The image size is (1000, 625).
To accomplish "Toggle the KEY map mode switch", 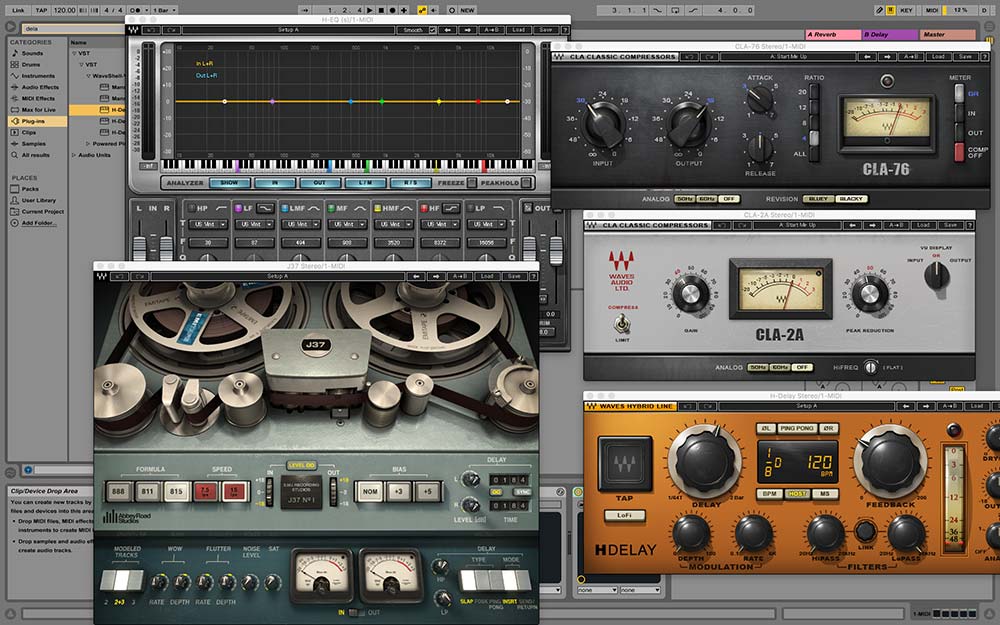I will click(906, 10).
